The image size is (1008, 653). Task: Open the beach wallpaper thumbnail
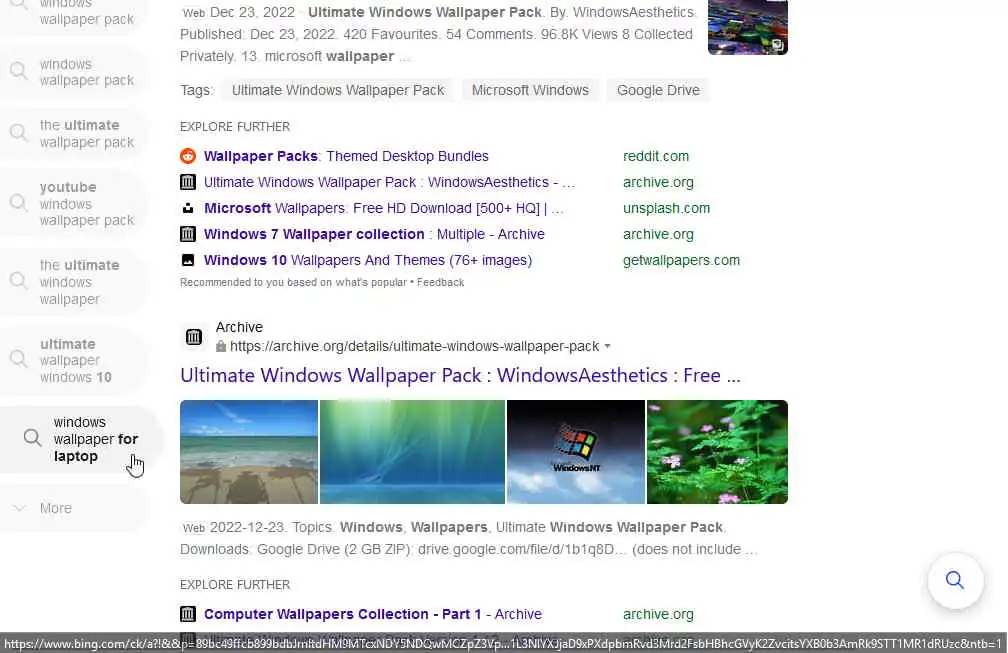[249, 452]
